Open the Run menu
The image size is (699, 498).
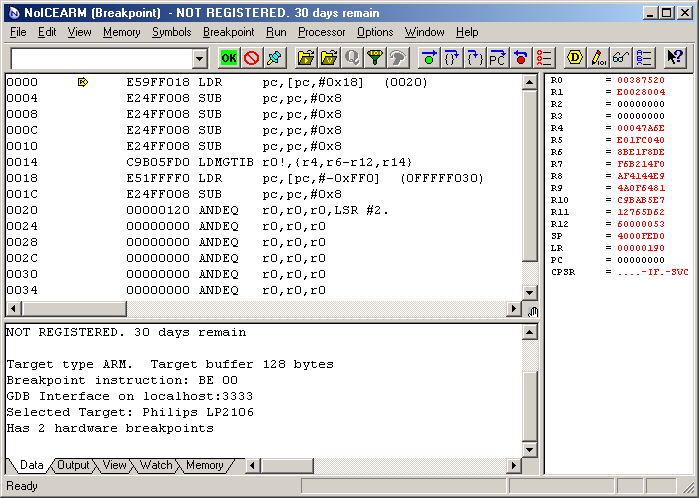[x=276, y=32]
